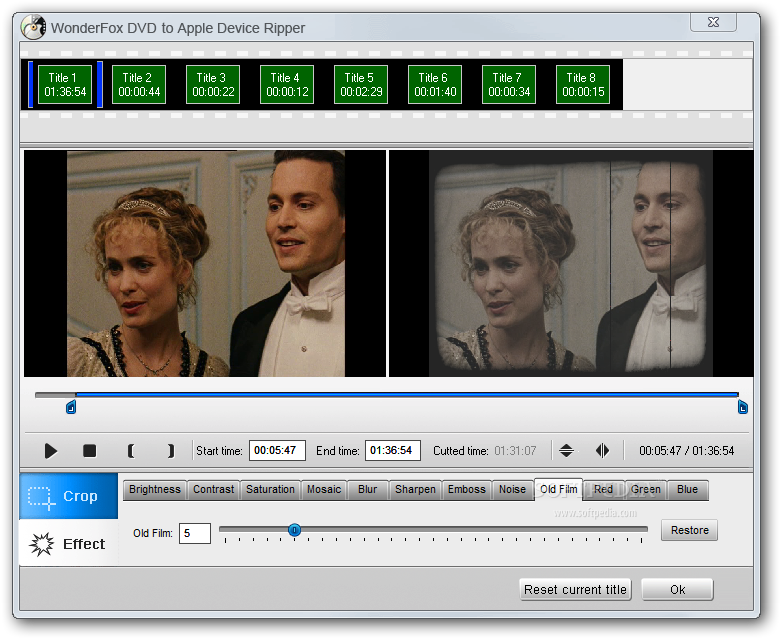Click the End time field
781x639 pixels.
(393, 451)
